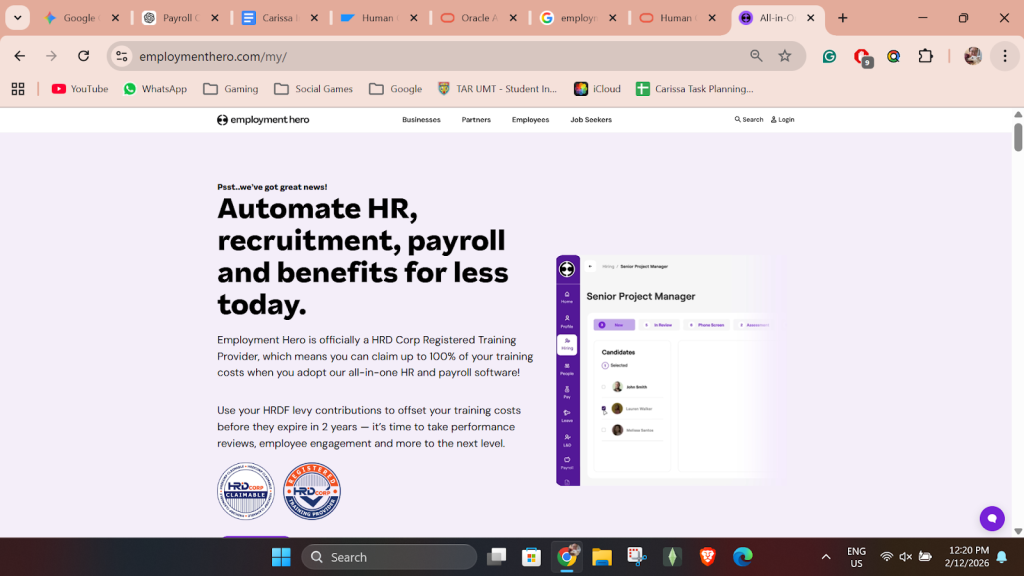Open the Windows Start menu
Image resolution: width=1024 pixels, height=576 pixels.
coord(281,557)
